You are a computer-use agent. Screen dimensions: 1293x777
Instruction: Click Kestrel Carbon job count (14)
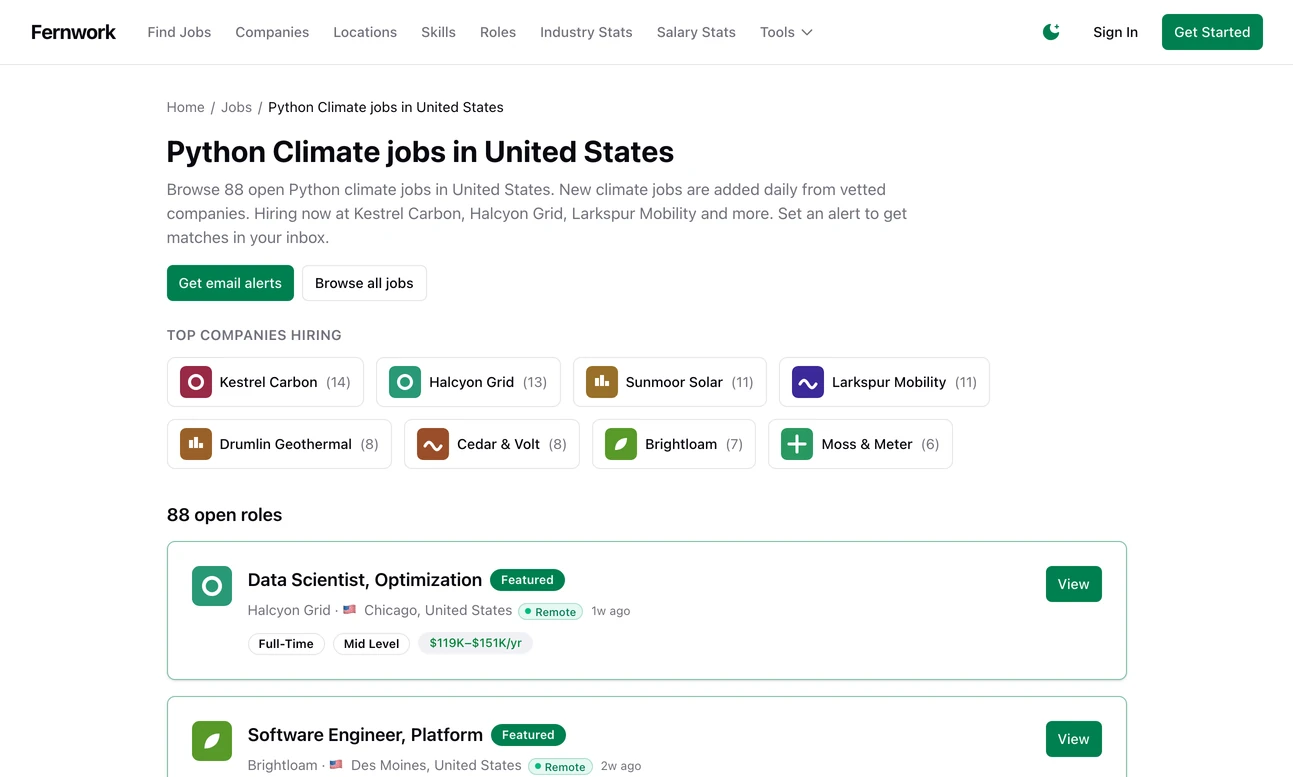pos(338,382)
